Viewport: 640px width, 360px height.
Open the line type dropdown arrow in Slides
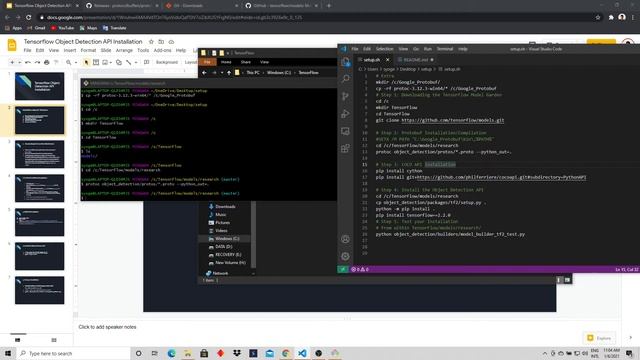click(136, 62)
